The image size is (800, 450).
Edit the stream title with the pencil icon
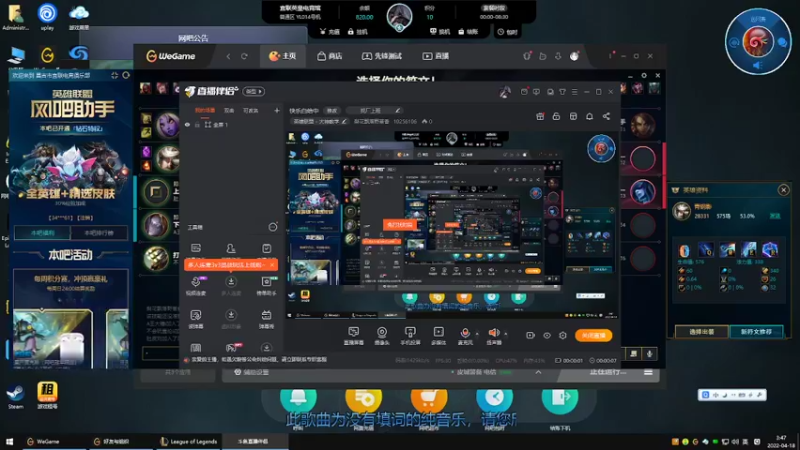click(397, 110)
